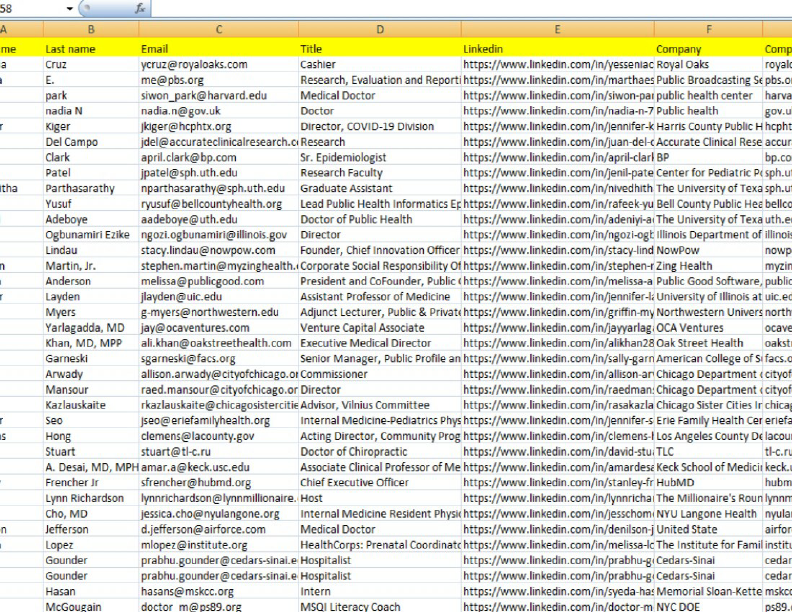Select title cell 'Graduate Assistant'
This screenshot has width=792, height=612.
[x=380, y=188]
